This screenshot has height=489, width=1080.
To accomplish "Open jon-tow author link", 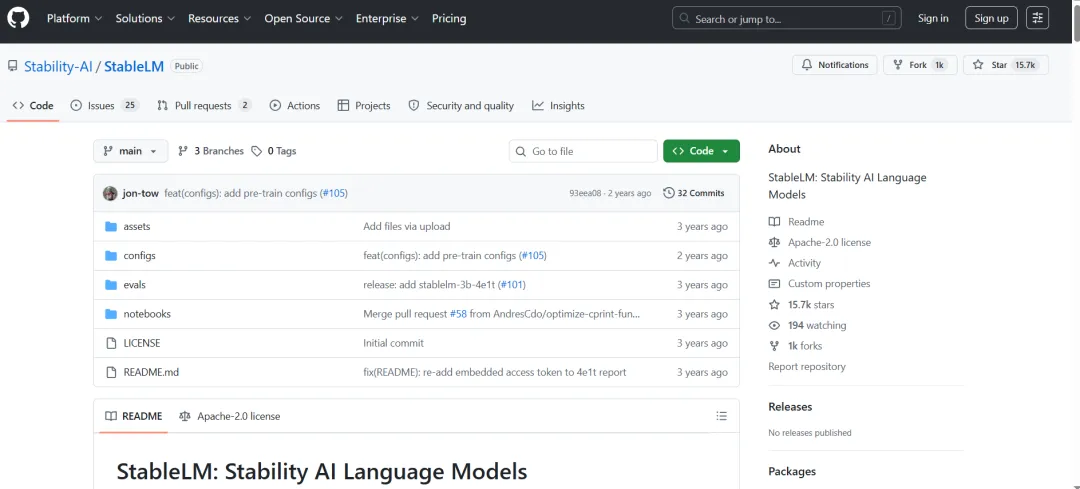I will [141, 194].
